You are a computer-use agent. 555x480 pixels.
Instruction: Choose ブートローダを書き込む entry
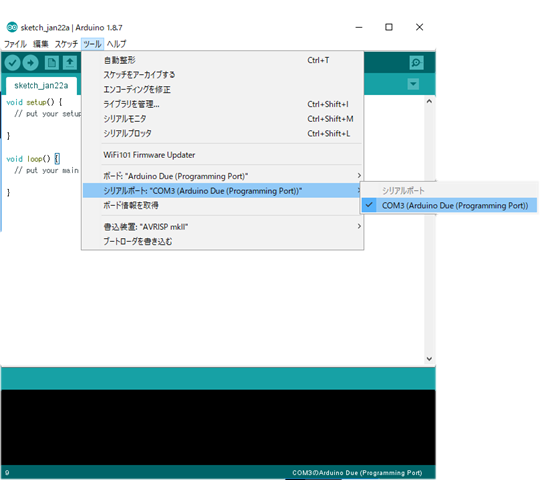coord(223,241)
